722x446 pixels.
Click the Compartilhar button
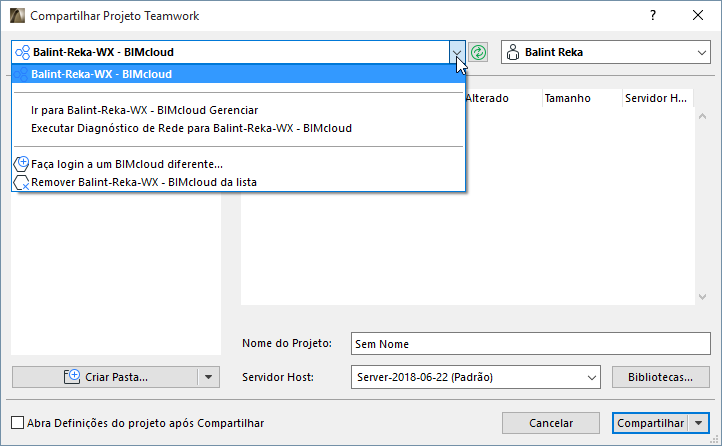click(x=650, y=423)
